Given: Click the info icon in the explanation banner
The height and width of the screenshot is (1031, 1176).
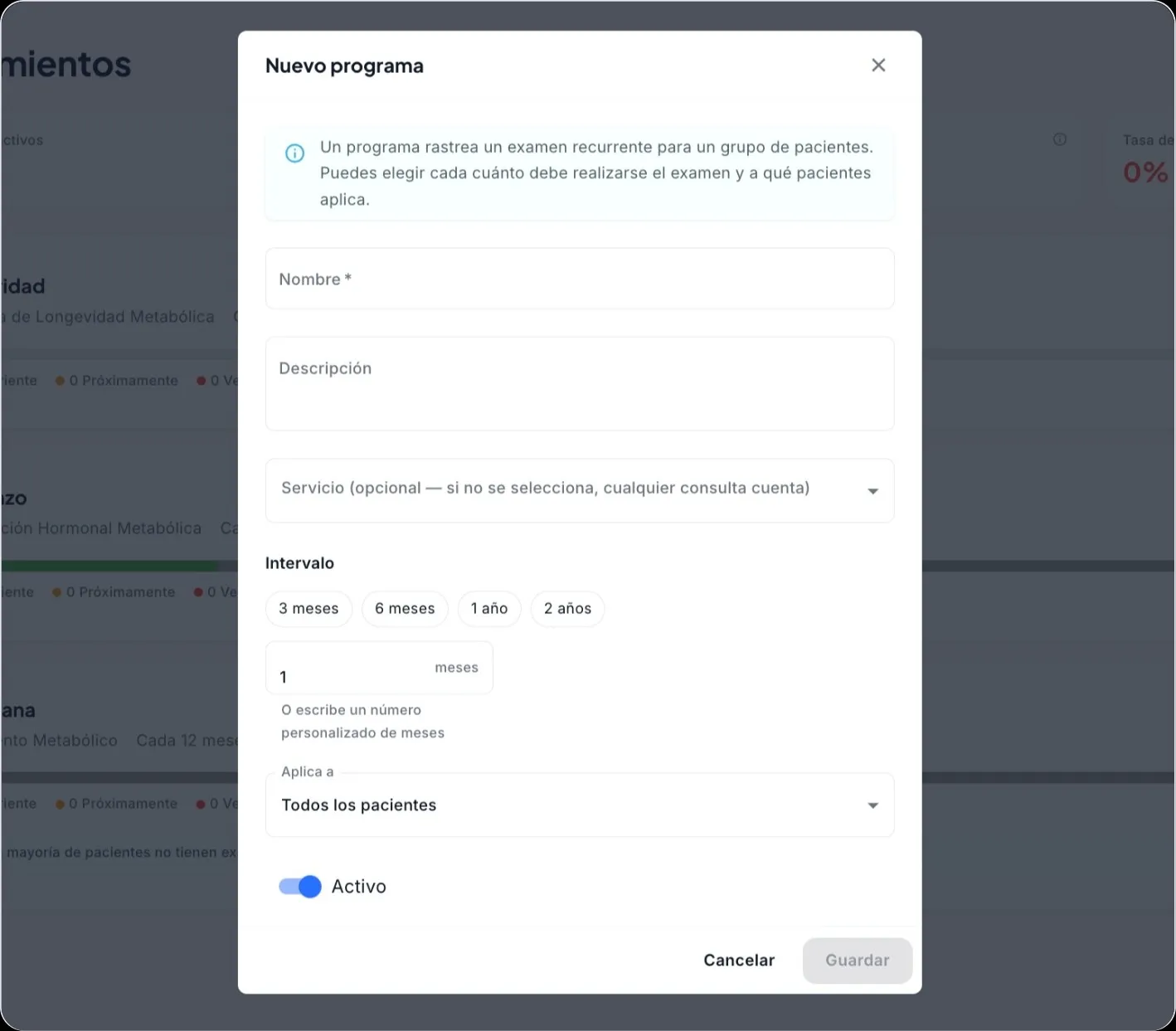Looking at the screenshot, I should click(294, 153).
